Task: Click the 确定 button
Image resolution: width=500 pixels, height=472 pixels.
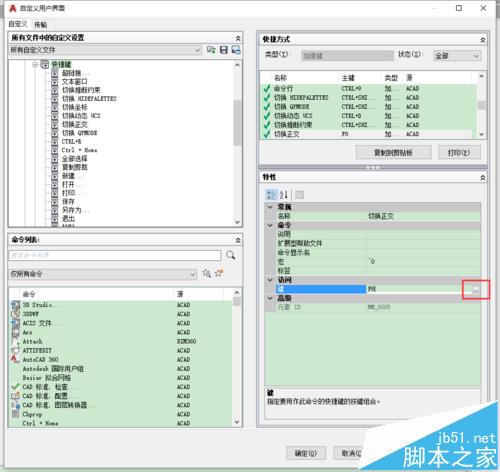Action: [x=306, y=453]
